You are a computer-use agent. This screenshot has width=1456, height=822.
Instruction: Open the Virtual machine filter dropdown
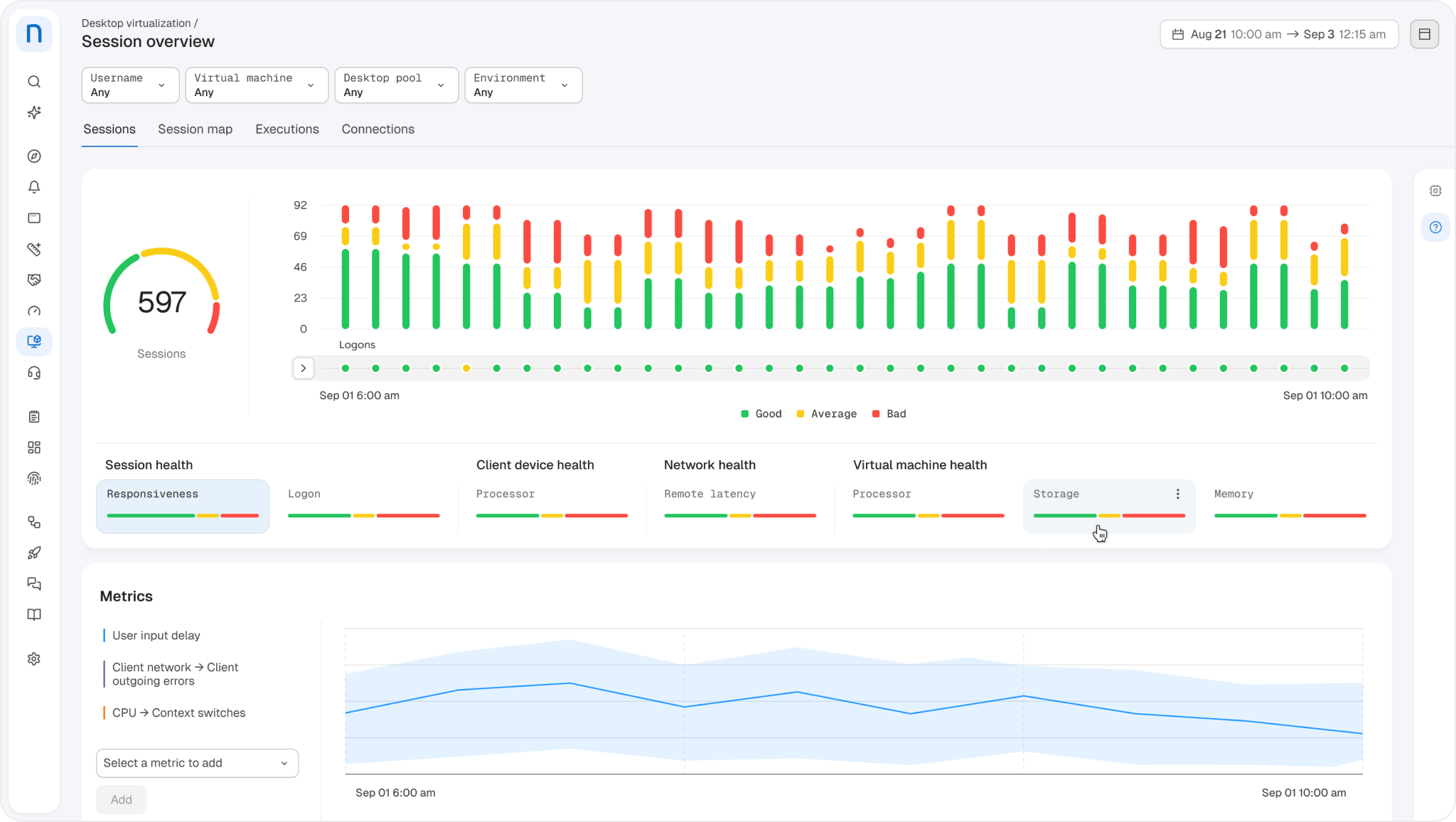(257, 85)
